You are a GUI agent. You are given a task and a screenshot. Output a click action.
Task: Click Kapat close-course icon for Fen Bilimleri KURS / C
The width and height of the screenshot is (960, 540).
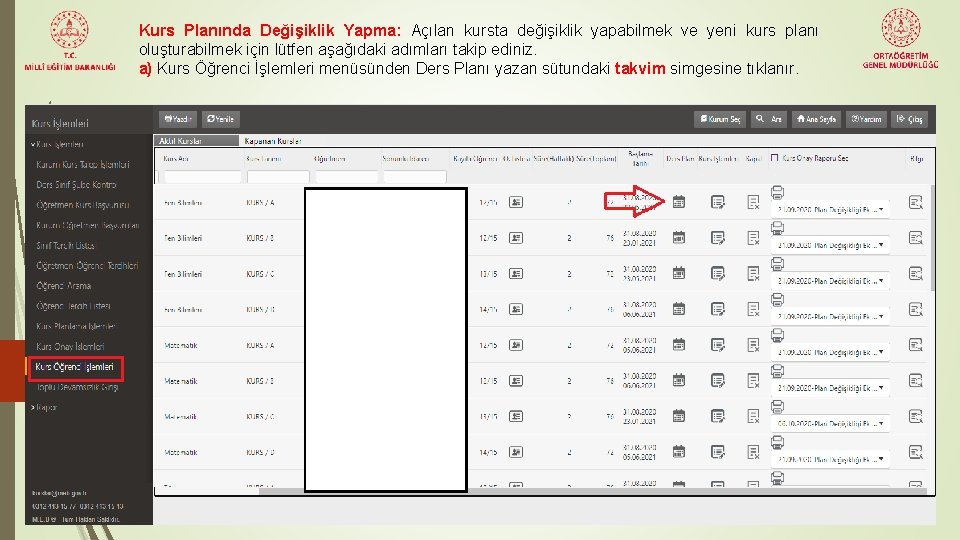click(x=753, y=274)
